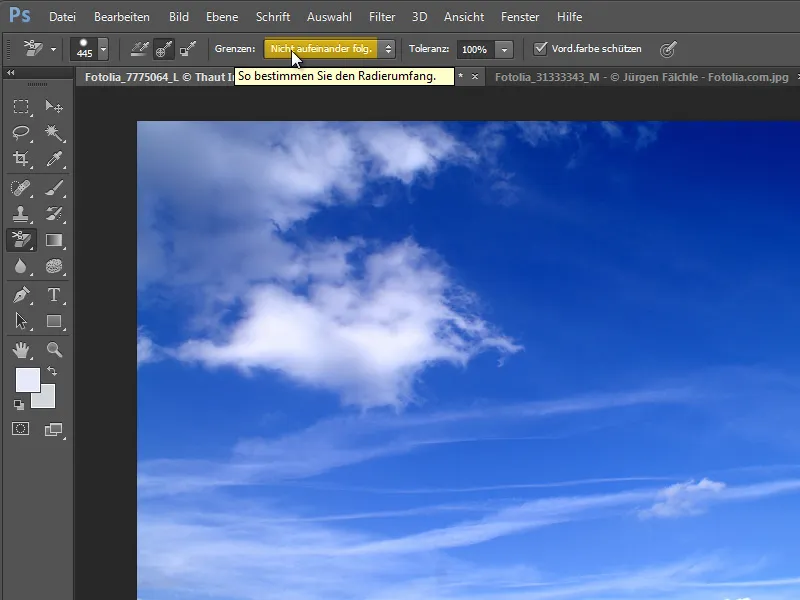This screenshot has width=800, height=600.
Task: Select the Move tool
Action: click(x=54, y=107)
